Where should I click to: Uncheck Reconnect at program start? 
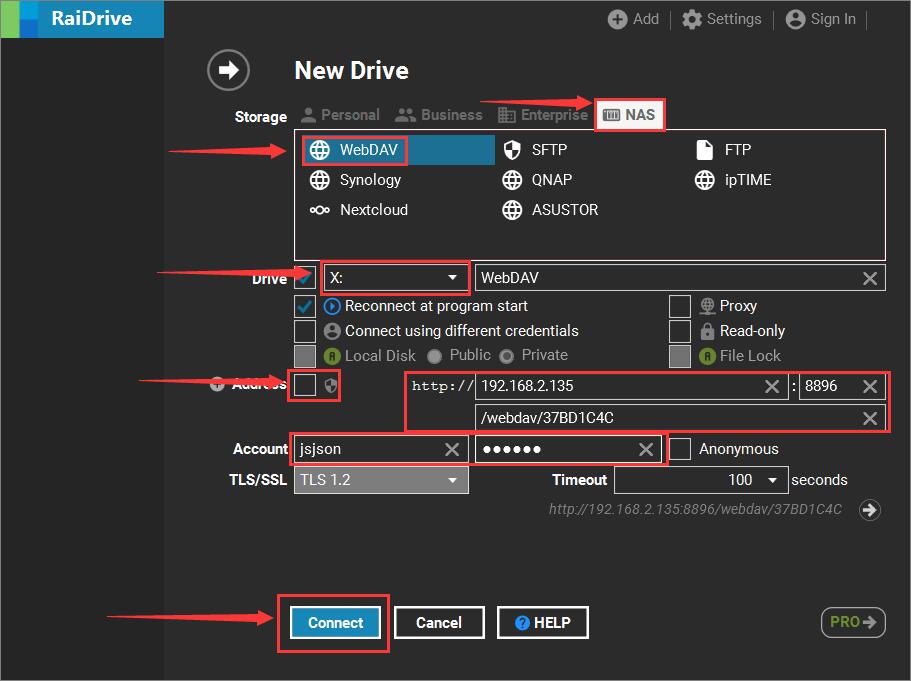click(x=304, y=306)
